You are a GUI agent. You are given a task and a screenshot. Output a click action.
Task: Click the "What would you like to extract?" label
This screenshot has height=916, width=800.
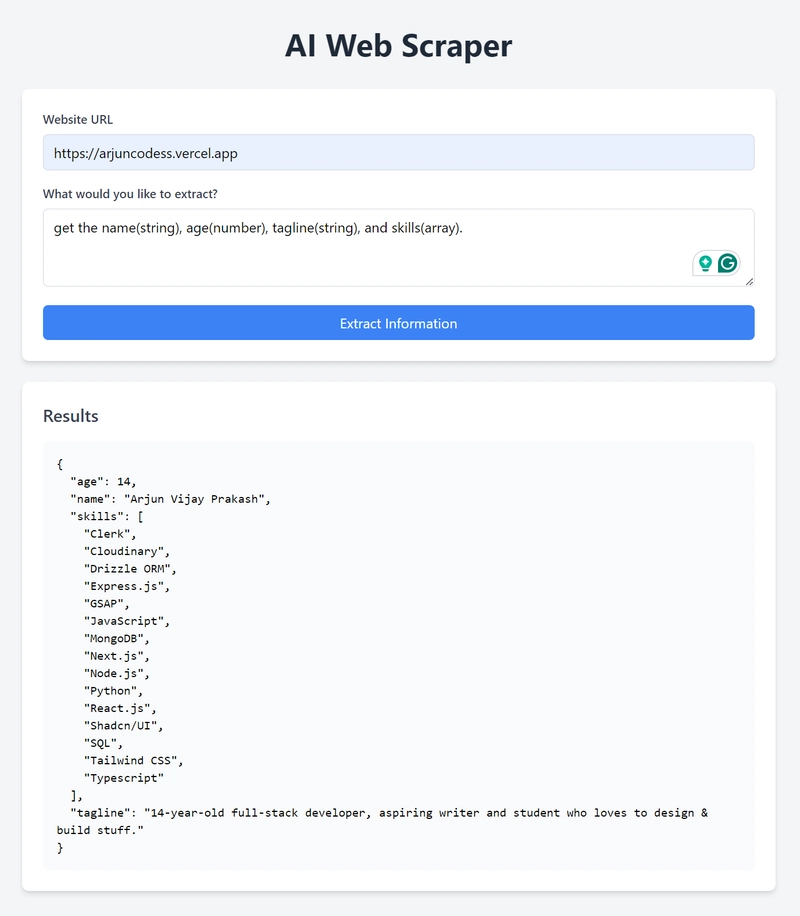[x=130, y=194]
